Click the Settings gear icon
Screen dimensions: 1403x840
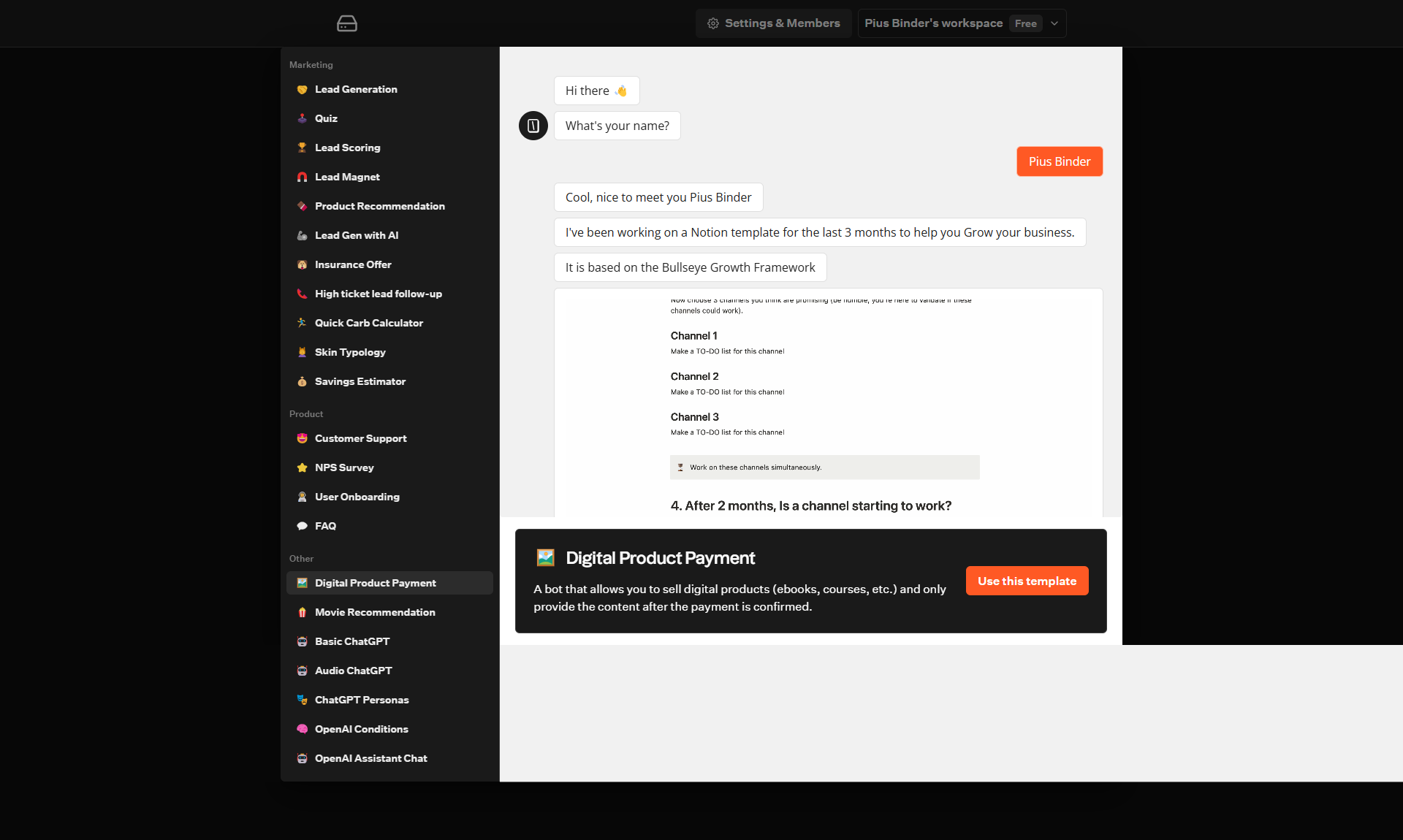(712, 23)
